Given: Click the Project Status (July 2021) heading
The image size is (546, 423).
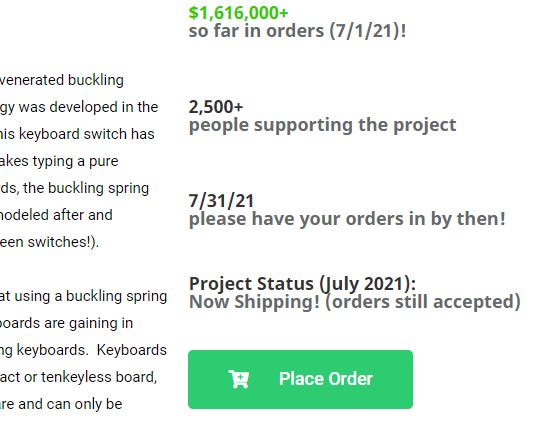Looking at the screenshot, I should point(302,284).
